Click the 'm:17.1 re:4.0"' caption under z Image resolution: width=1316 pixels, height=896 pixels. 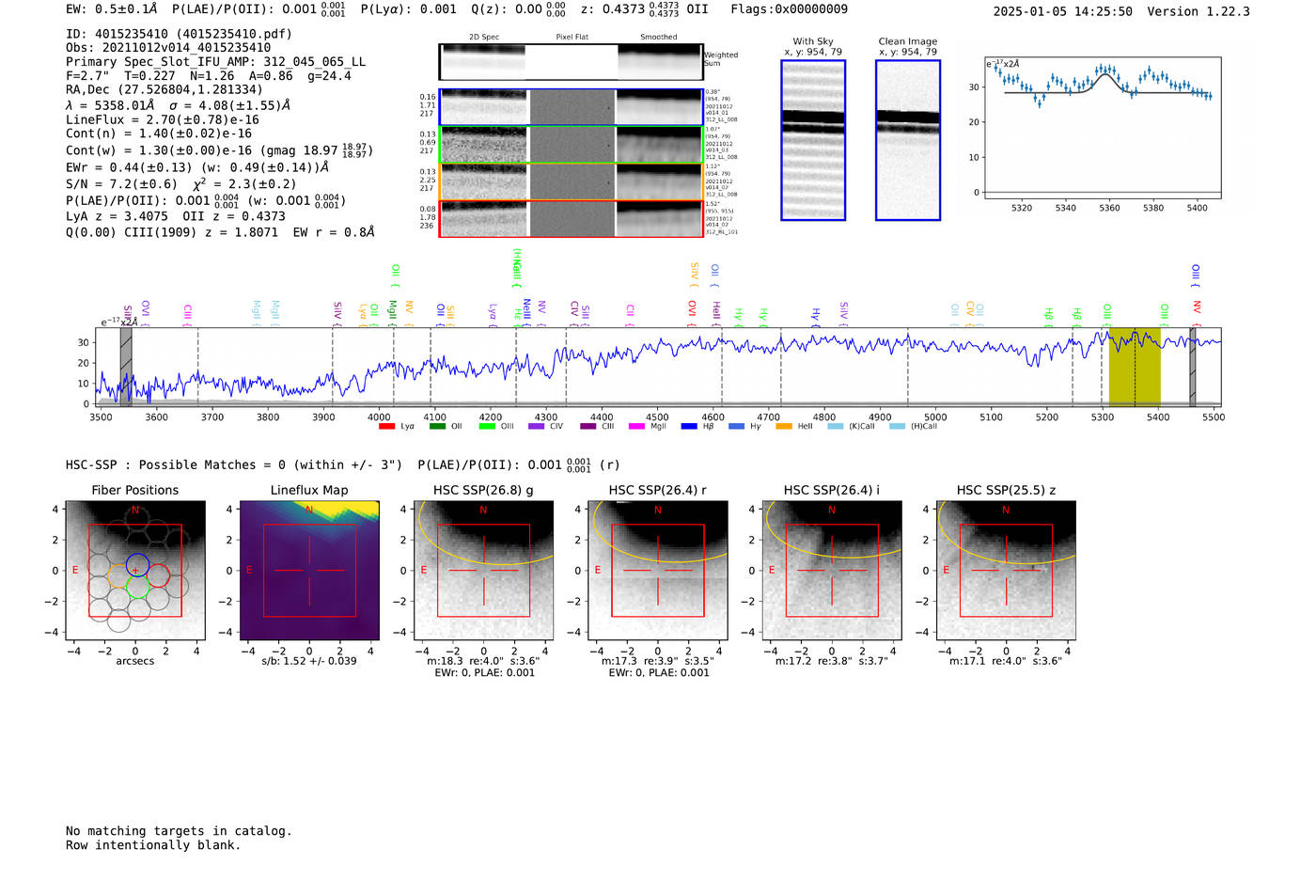[1006, 661]
